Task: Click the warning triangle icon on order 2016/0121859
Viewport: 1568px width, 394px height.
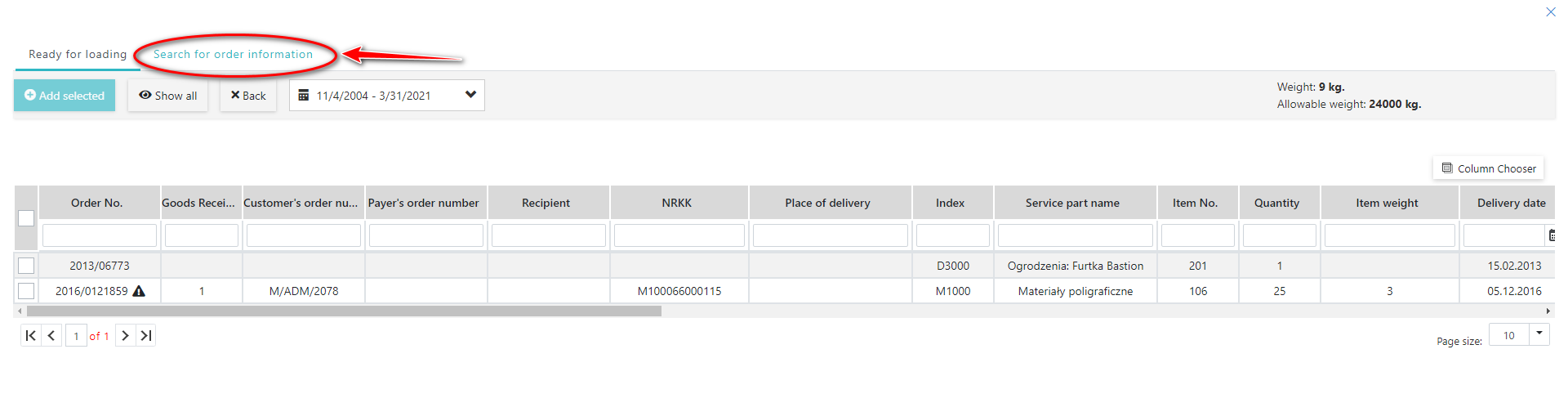Action: [x=139, y=291]
